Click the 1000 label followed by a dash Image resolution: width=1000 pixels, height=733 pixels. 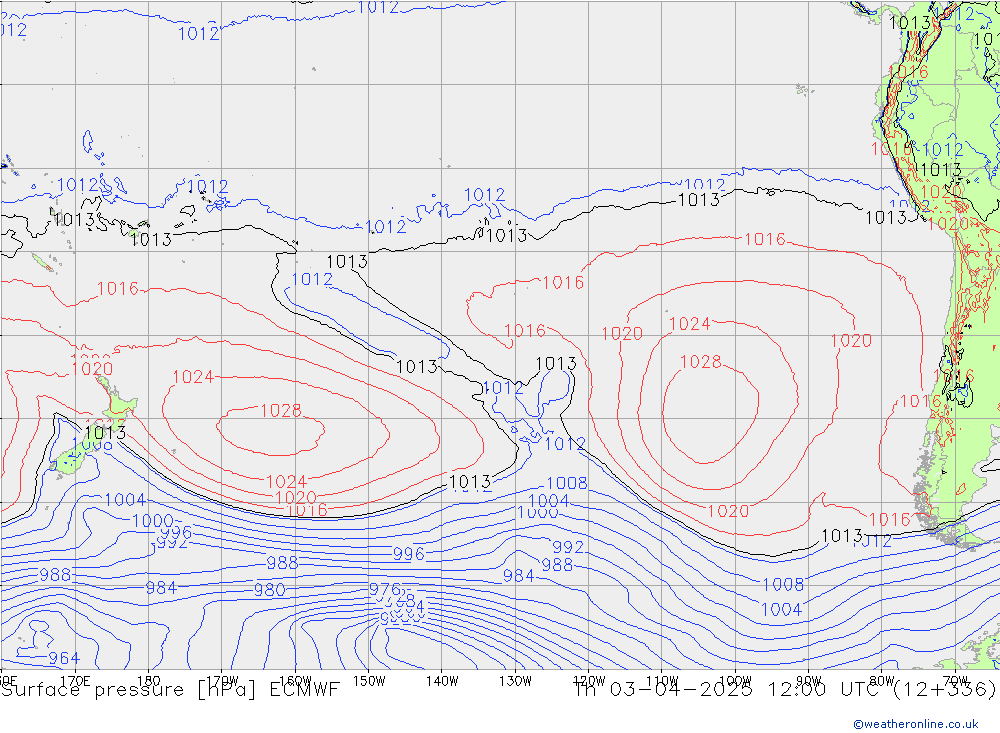pyautogui.click(x=153, y=521)
